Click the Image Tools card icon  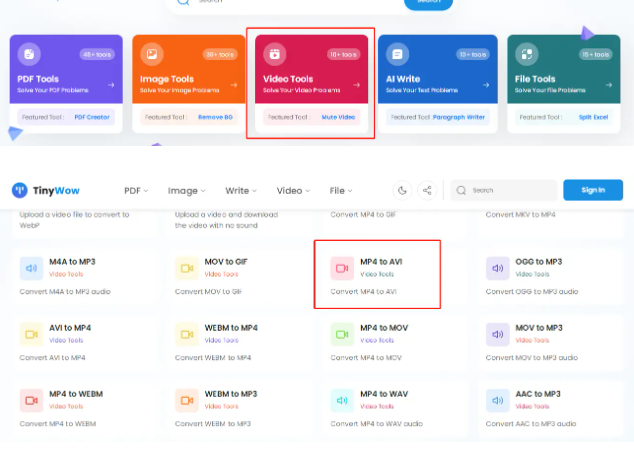(x=152, y=54)
